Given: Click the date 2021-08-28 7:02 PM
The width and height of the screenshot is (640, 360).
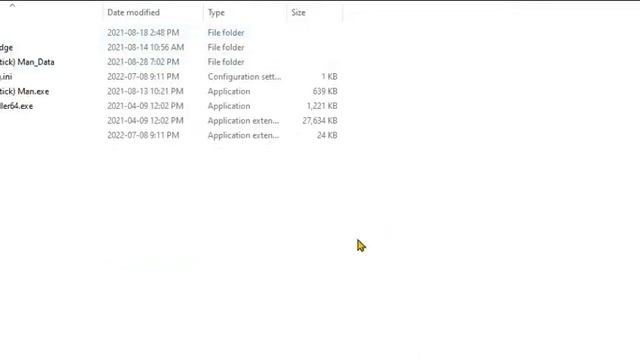Looking at the screenshot, I should pyautogui.click(x=143, y=62).
